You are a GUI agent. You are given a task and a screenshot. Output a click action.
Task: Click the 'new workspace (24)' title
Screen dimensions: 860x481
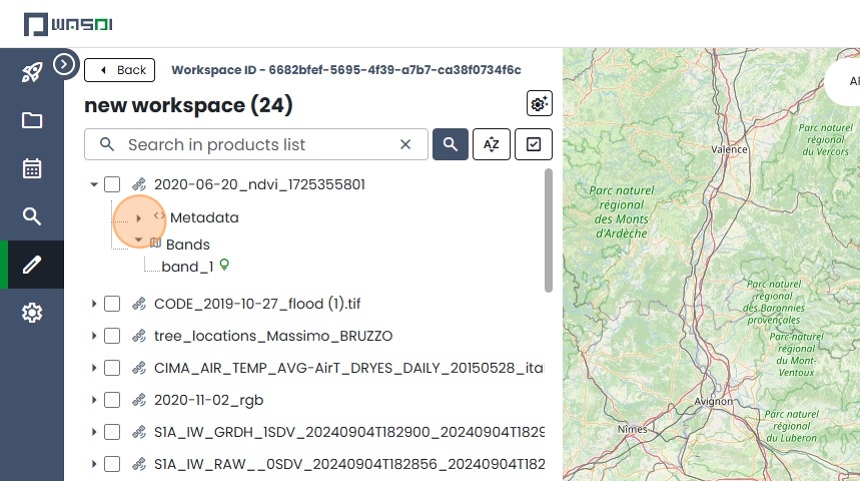(x=188, y=105)
